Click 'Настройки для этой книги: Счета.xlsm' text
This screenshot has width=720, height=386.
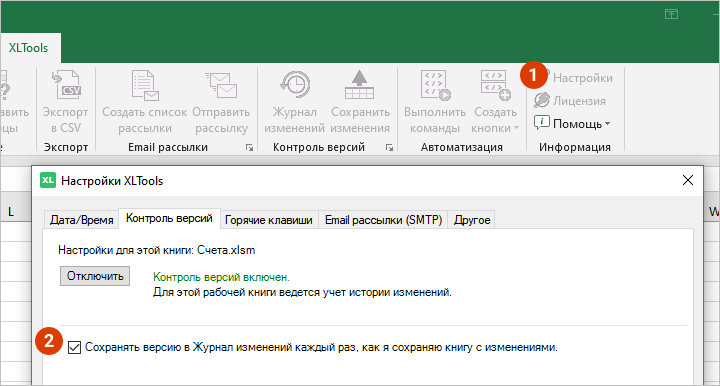[x=157, y=250]
